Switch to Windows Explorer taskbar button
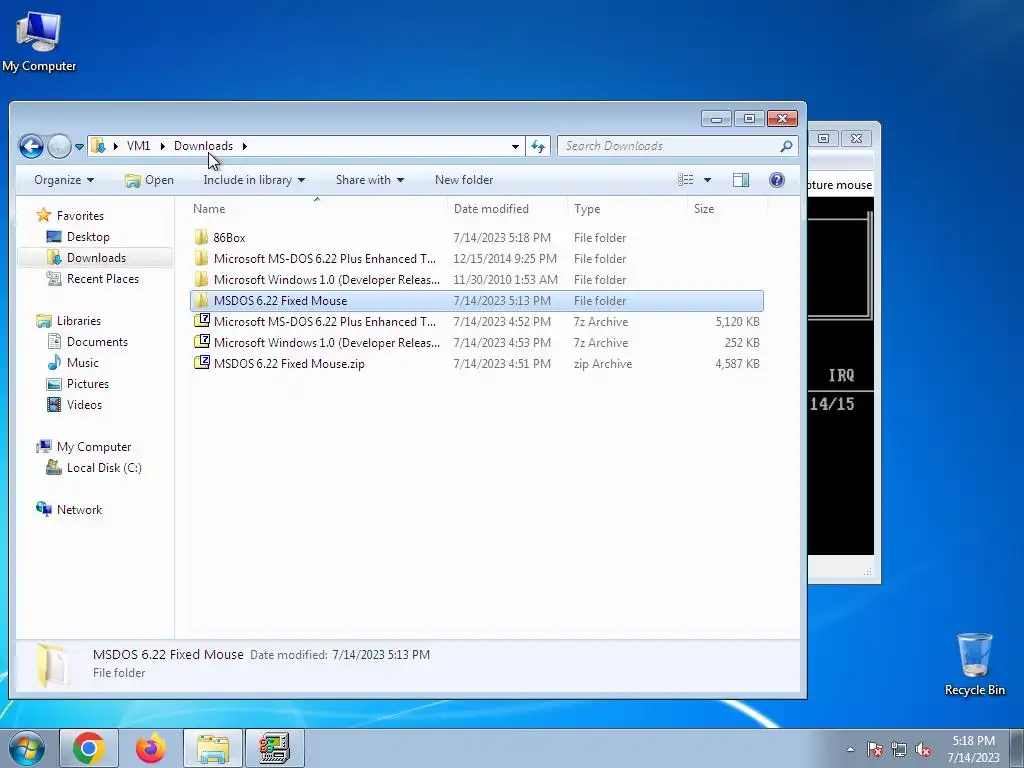Screen dimensions: 1024x768 tap(213, 748)
